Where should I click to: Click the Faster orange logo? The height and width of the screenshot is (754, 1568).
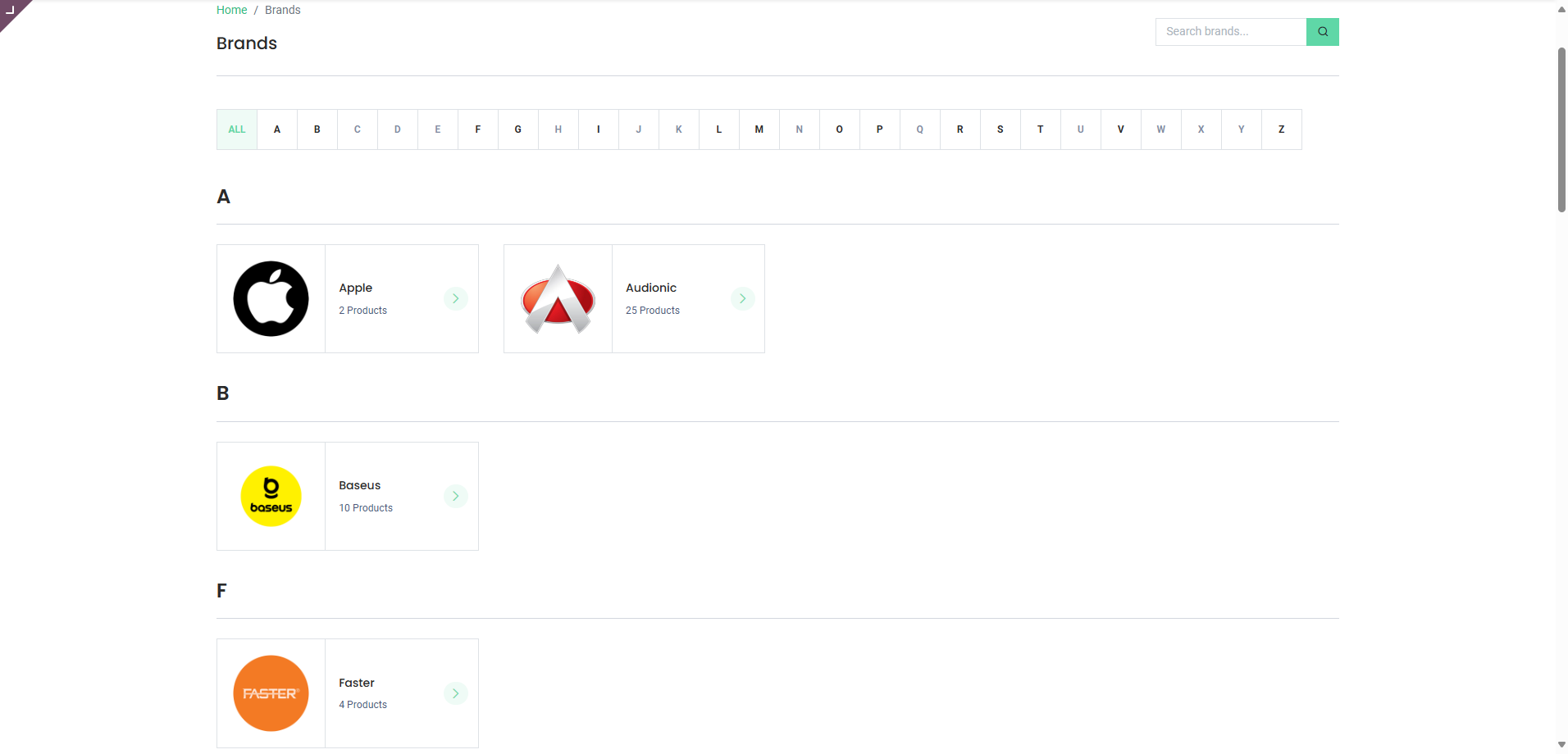point(271,693)
